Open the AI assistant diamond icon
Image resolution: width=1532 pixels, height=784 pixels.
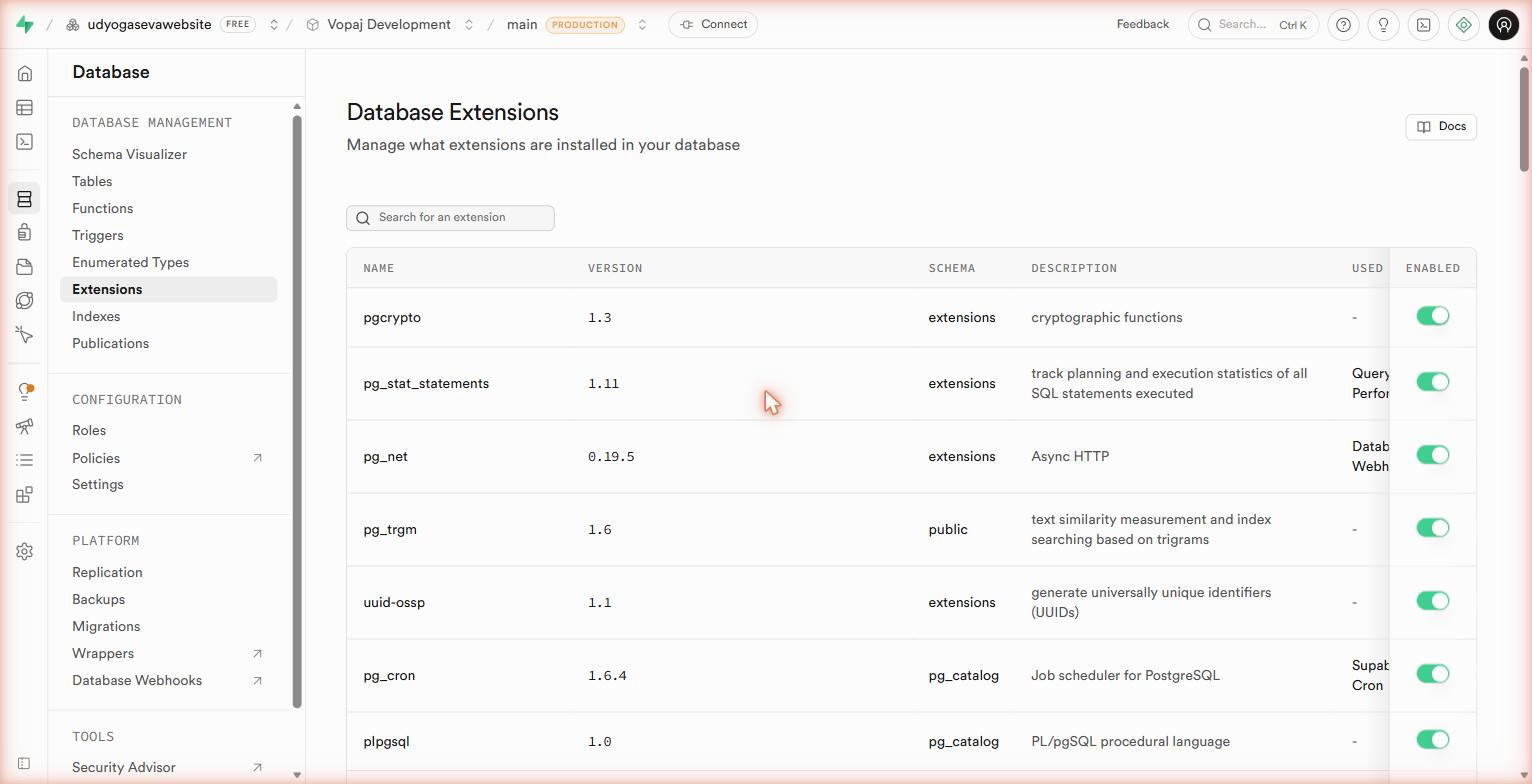tap(1464, 25)
